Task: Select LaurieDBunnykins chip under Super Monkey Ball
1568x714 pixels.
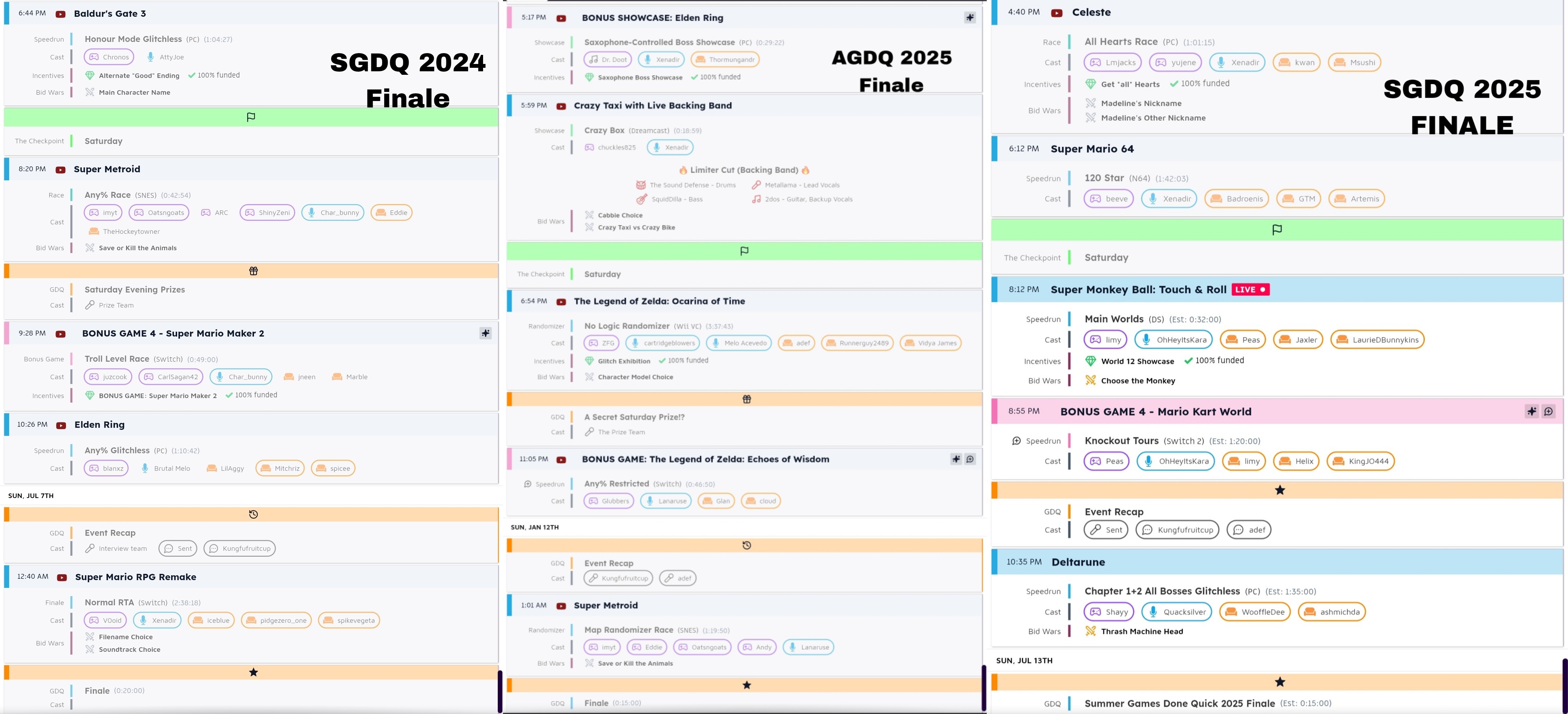Action: pyautogui.click(x=1377, y=340)
